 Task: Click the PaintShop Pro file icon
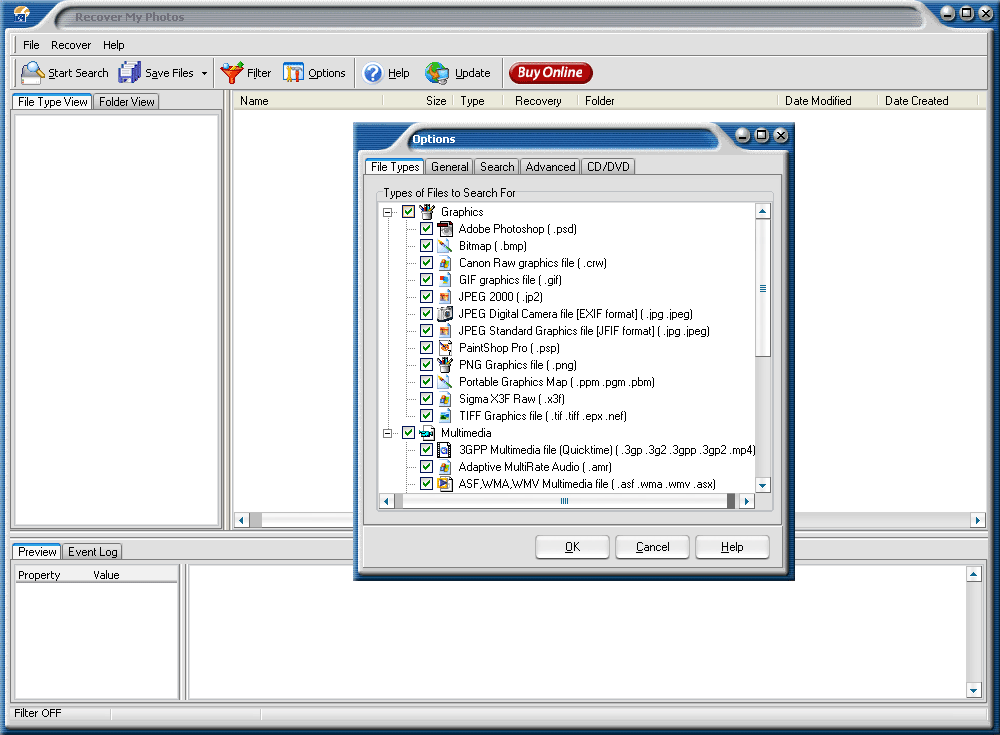(445, 348)
